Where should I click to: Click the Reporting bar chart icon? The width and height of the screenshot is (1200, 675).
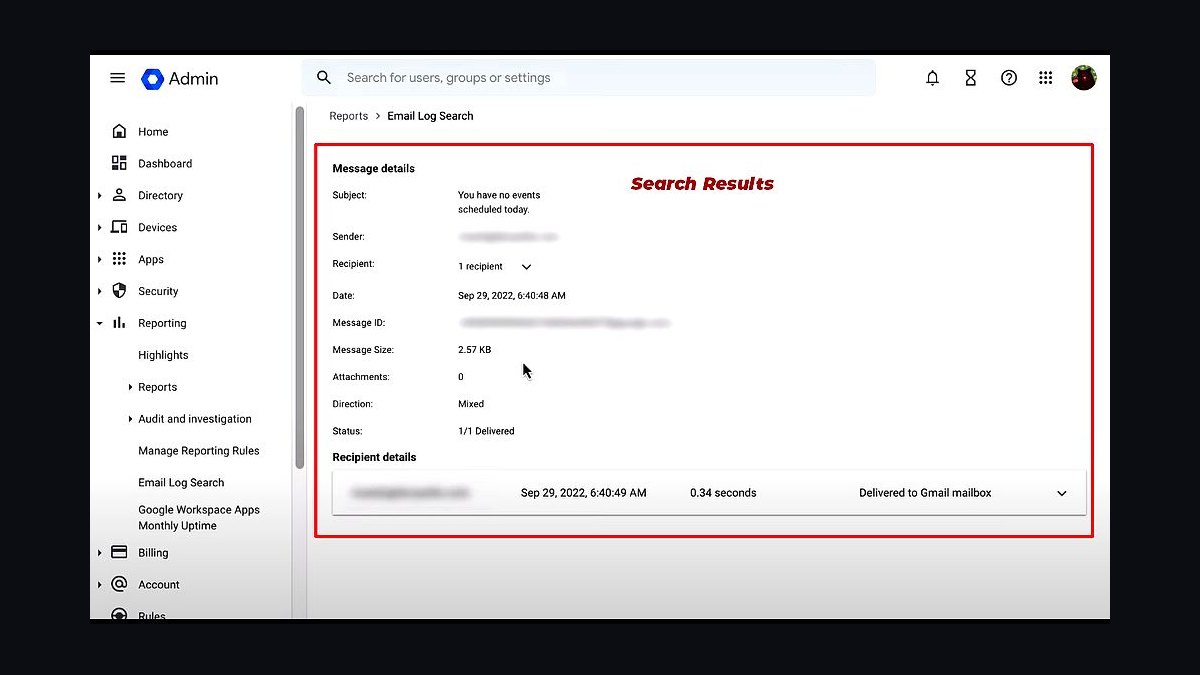119,323
